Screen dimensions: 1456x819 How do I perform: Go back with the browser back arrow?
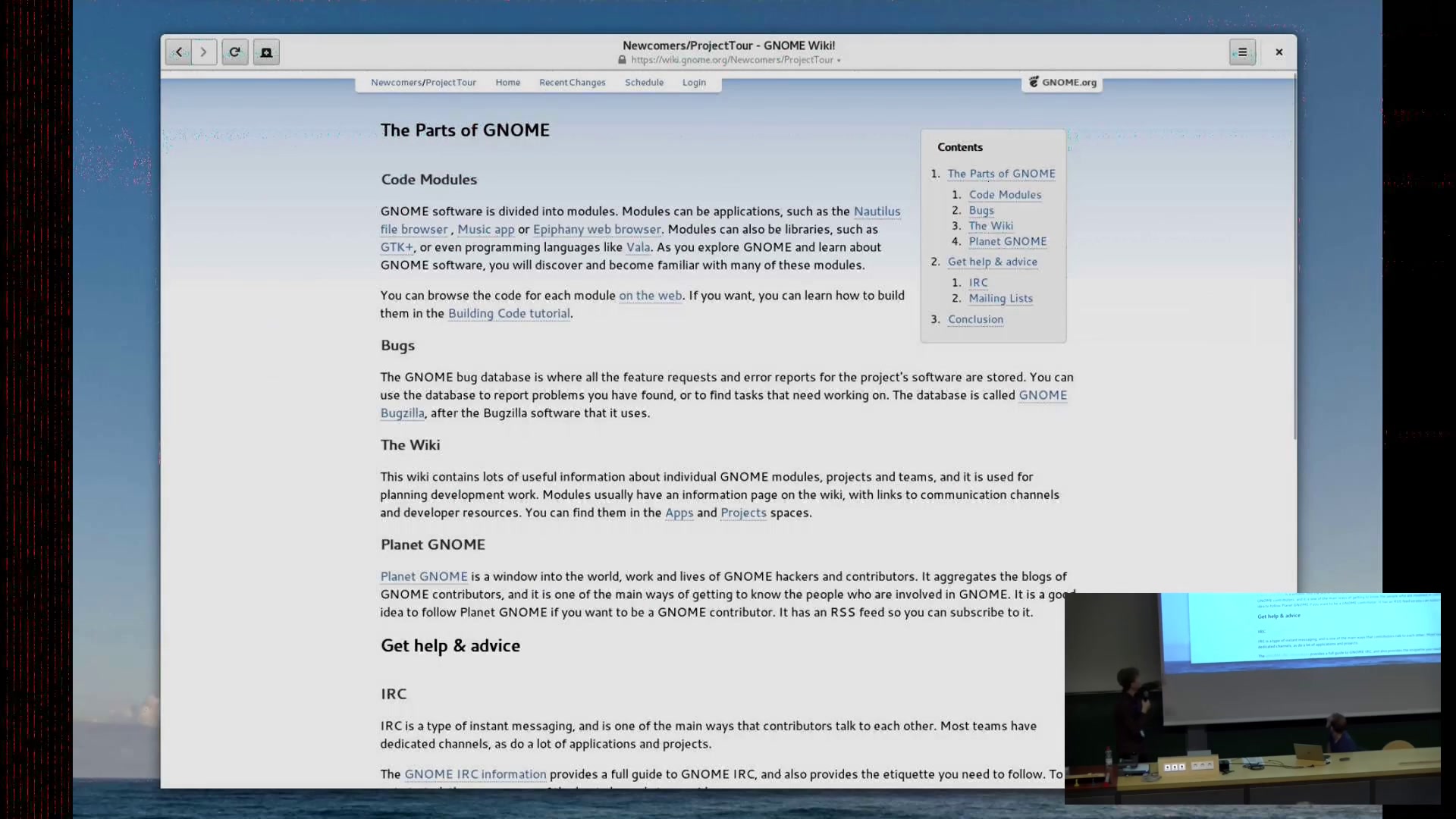coord(178,52)
